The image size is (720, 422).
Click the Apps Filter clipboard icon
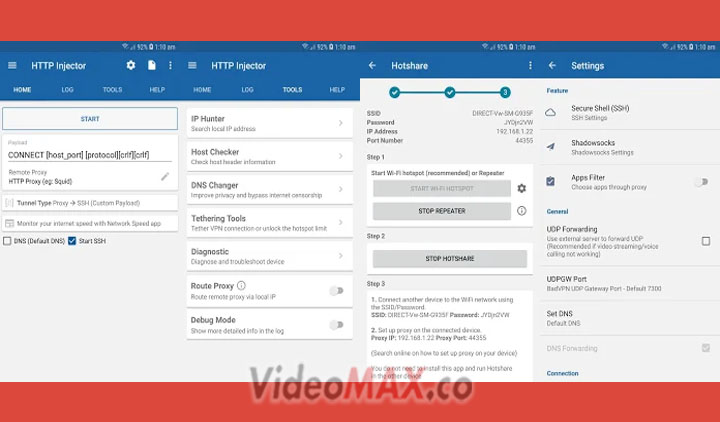(551, 182)
